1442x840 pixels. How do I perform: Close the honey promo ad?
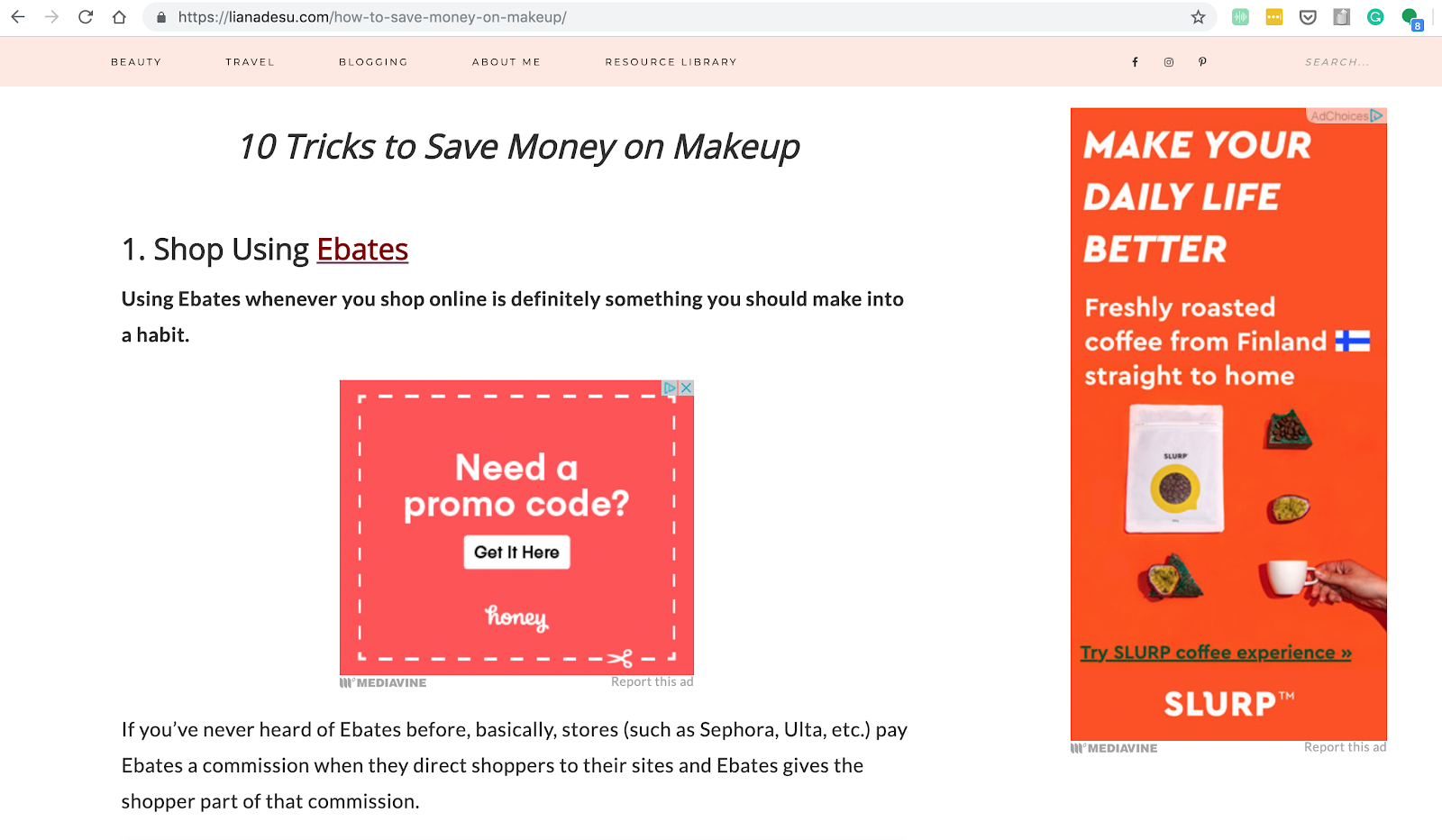point(687,388)
